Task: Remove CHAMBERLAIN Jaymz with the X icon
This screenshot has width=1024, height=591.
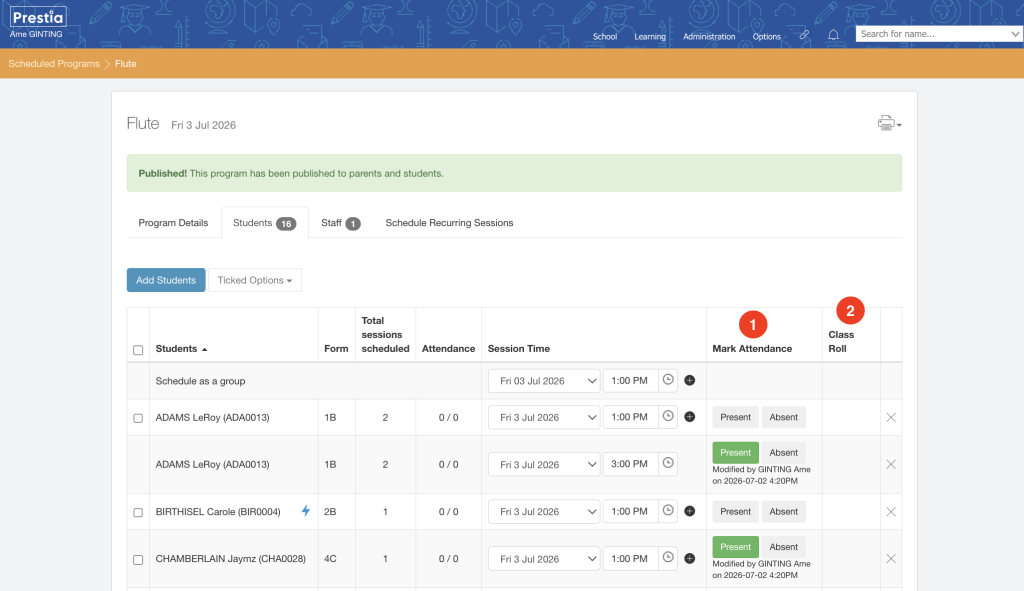Action: point(891,559)
